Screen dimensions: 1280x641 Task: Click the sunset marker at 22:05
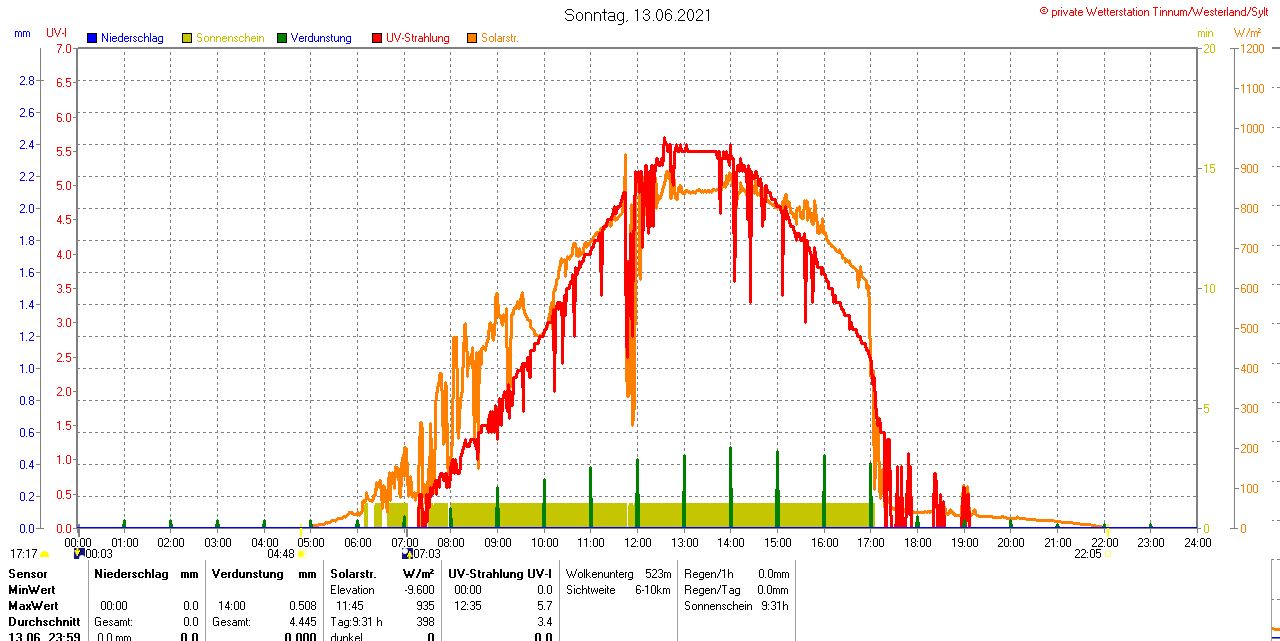click(x=1108, y=554)
